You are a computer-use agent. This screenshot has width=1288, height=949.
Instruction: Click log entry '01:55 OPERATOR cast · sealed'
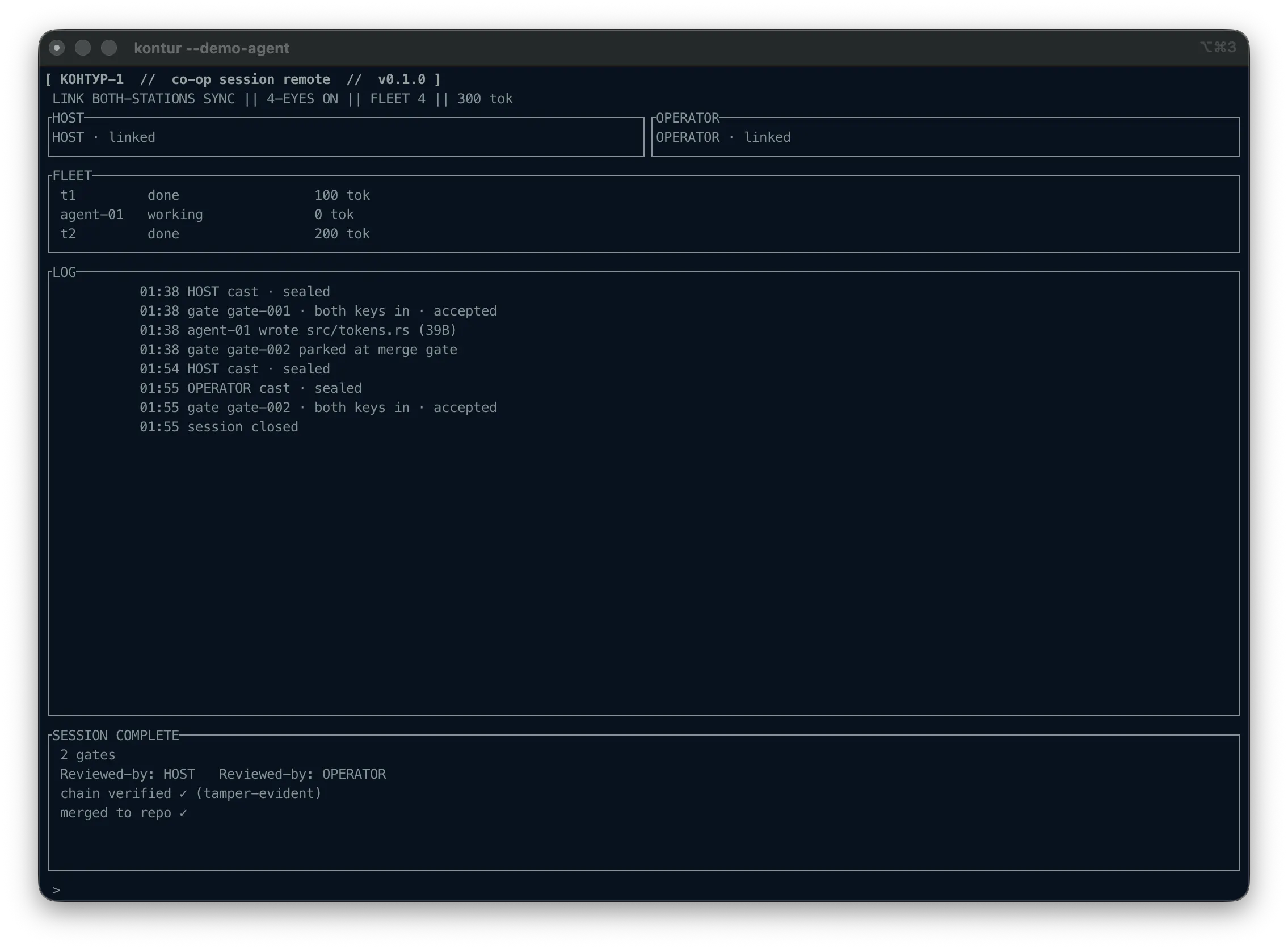click(250, 388)
